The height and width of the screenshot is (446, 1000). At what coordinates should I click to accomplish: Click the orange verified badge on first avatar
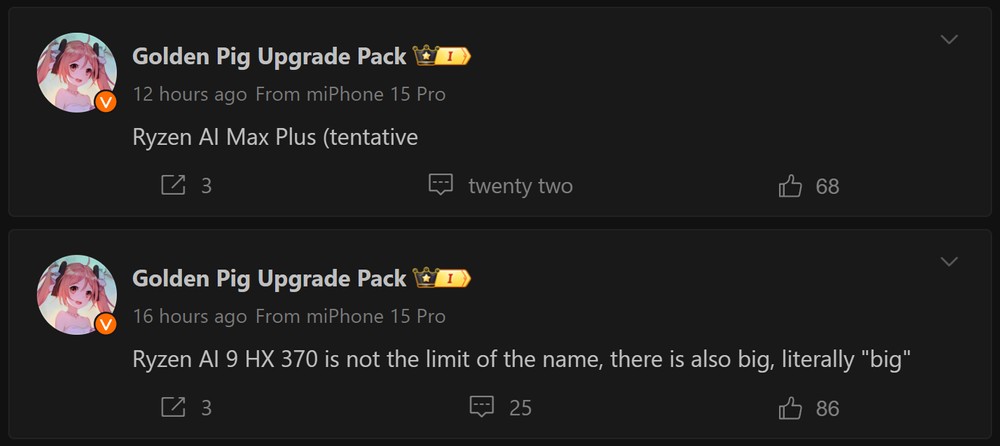106,102
